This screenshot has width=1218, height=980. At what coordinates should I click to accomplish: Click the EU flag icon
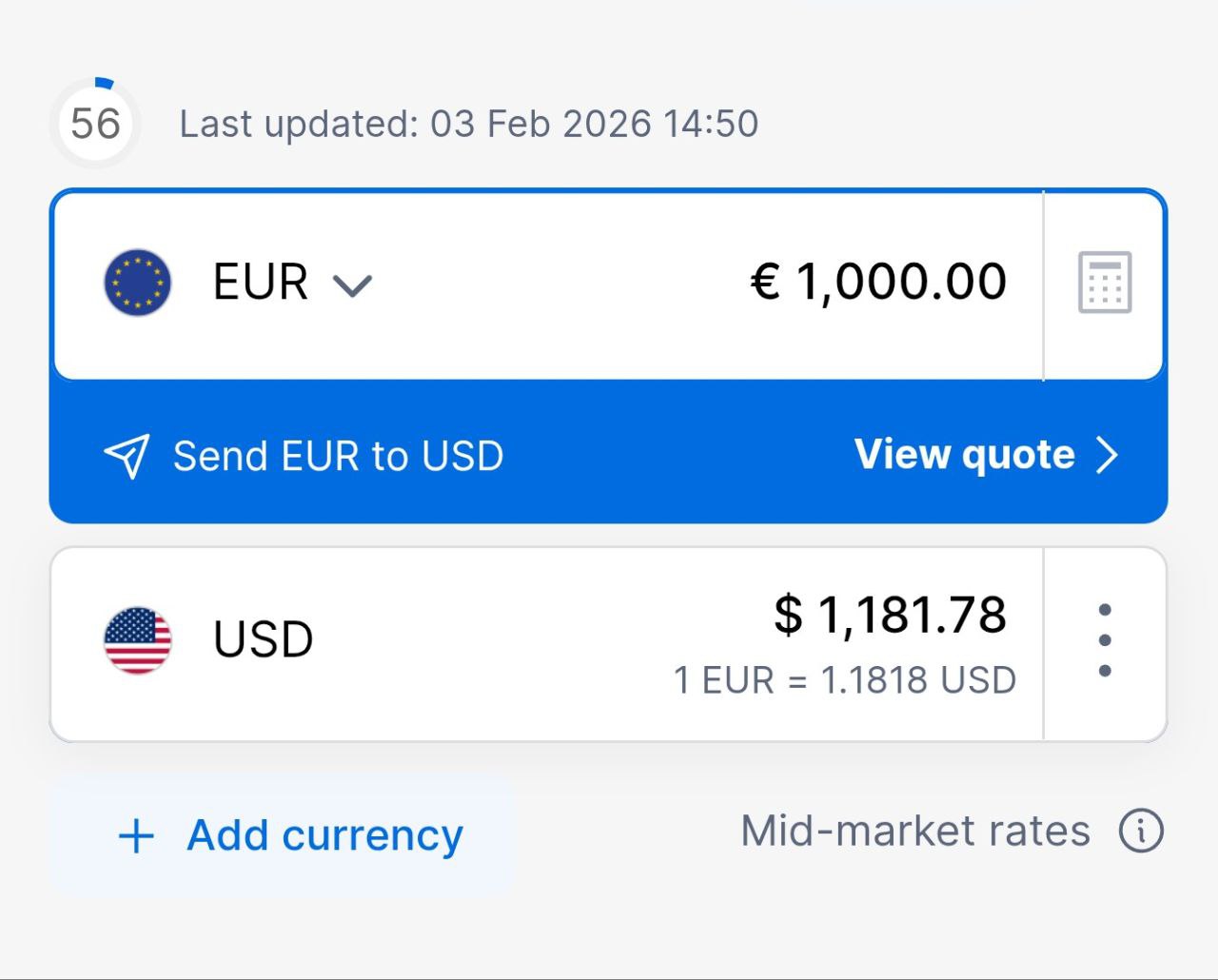138,283
